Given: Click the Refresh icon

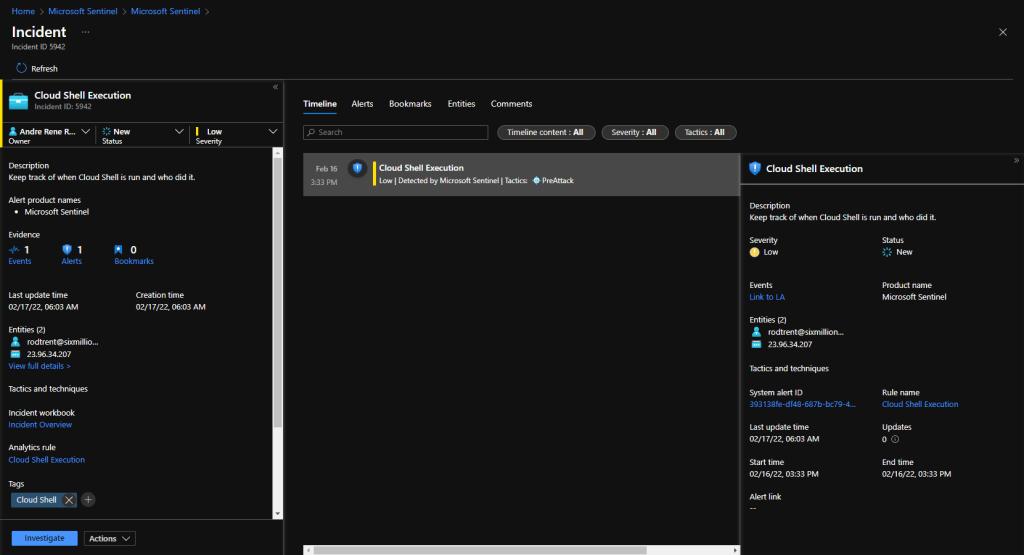Looking at the screenshot, I should pyautogui.click(x=22, y=68).
